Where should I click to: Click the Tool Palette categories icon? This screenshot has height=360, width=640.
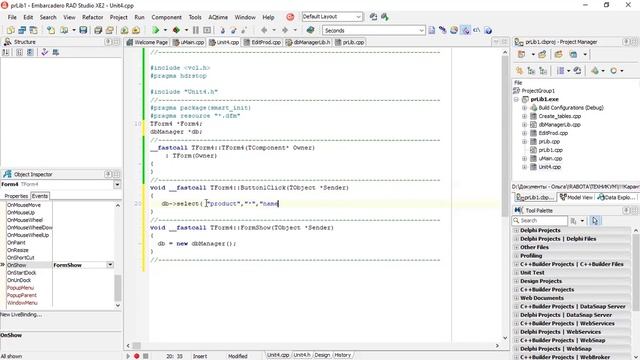[574, 221]
